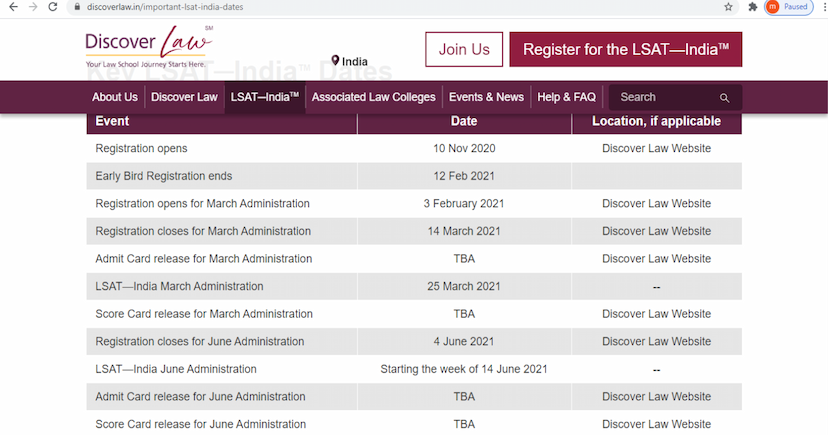This screenshot has width=828, height=435.
Task: Click TBA in Admit Card March row
Action: point(464,259)
